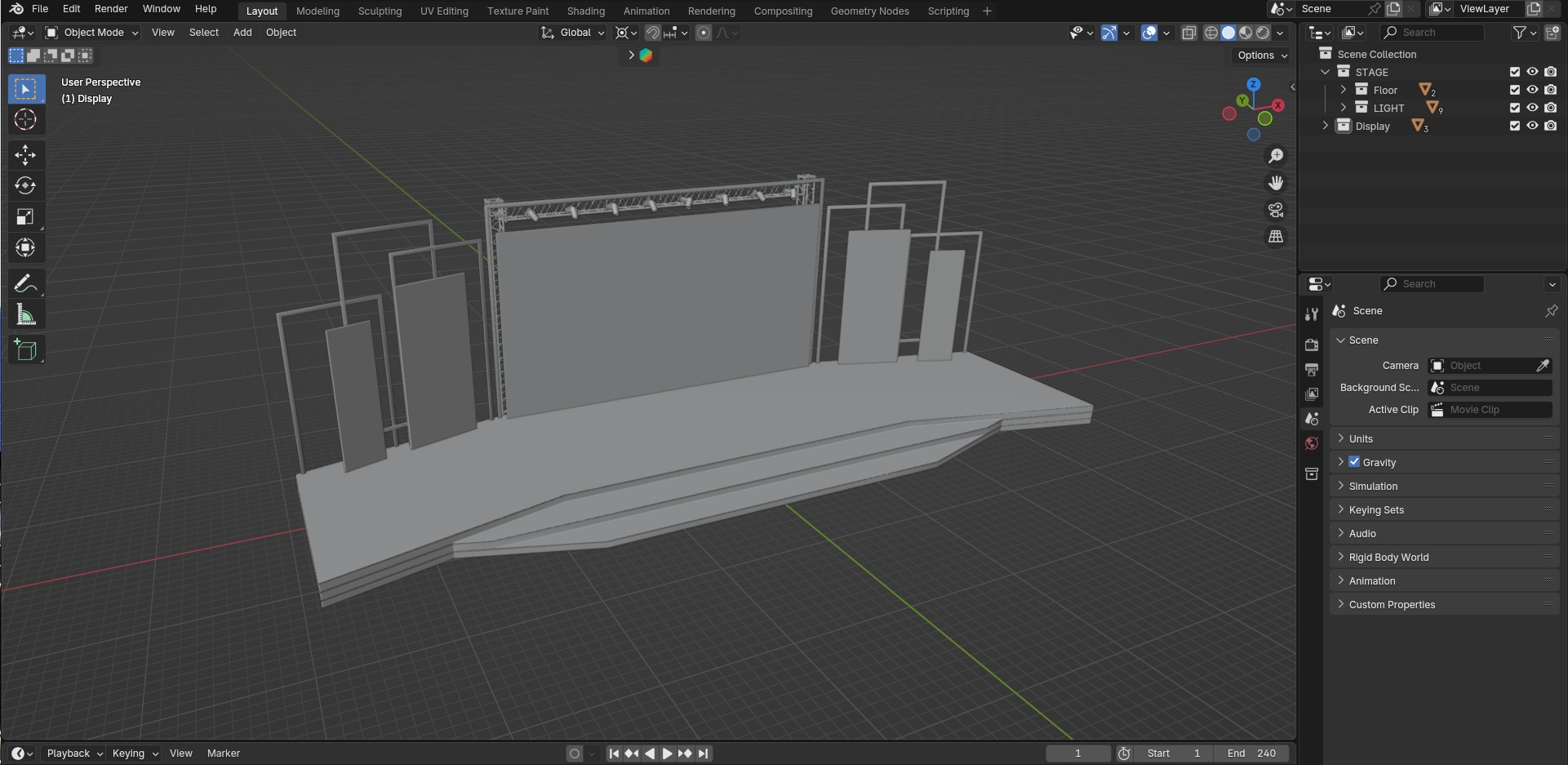Expand the Units panel
The image size is (1568, 765).
[1445, 438]
